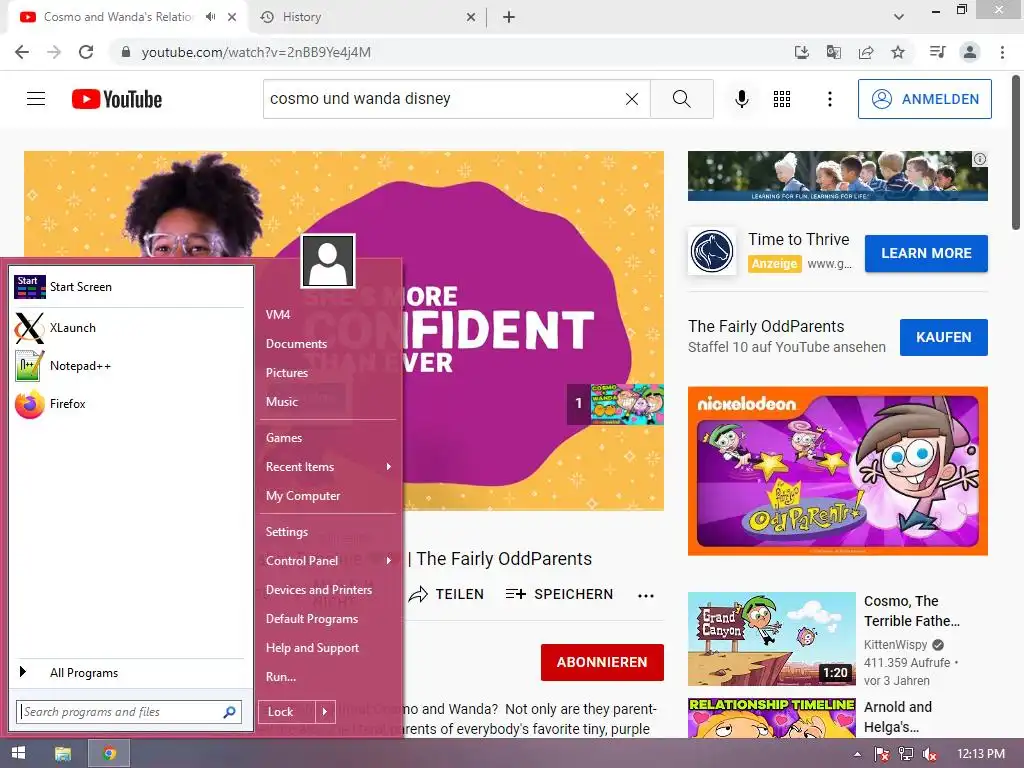The image size is (1024, 768).
Task: Click the Chrome icon on the taskbar
Action: 109,754
